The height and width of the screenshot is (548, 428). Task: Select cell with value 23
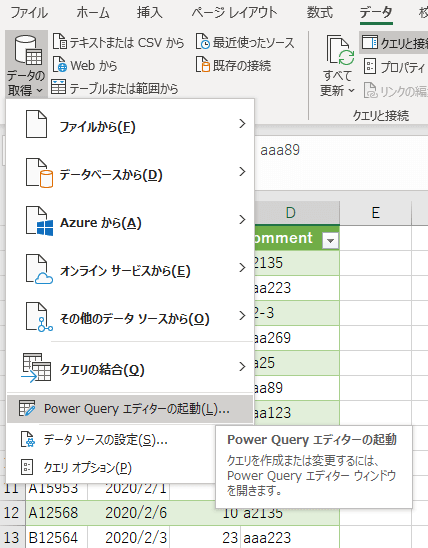click(205, 537)
